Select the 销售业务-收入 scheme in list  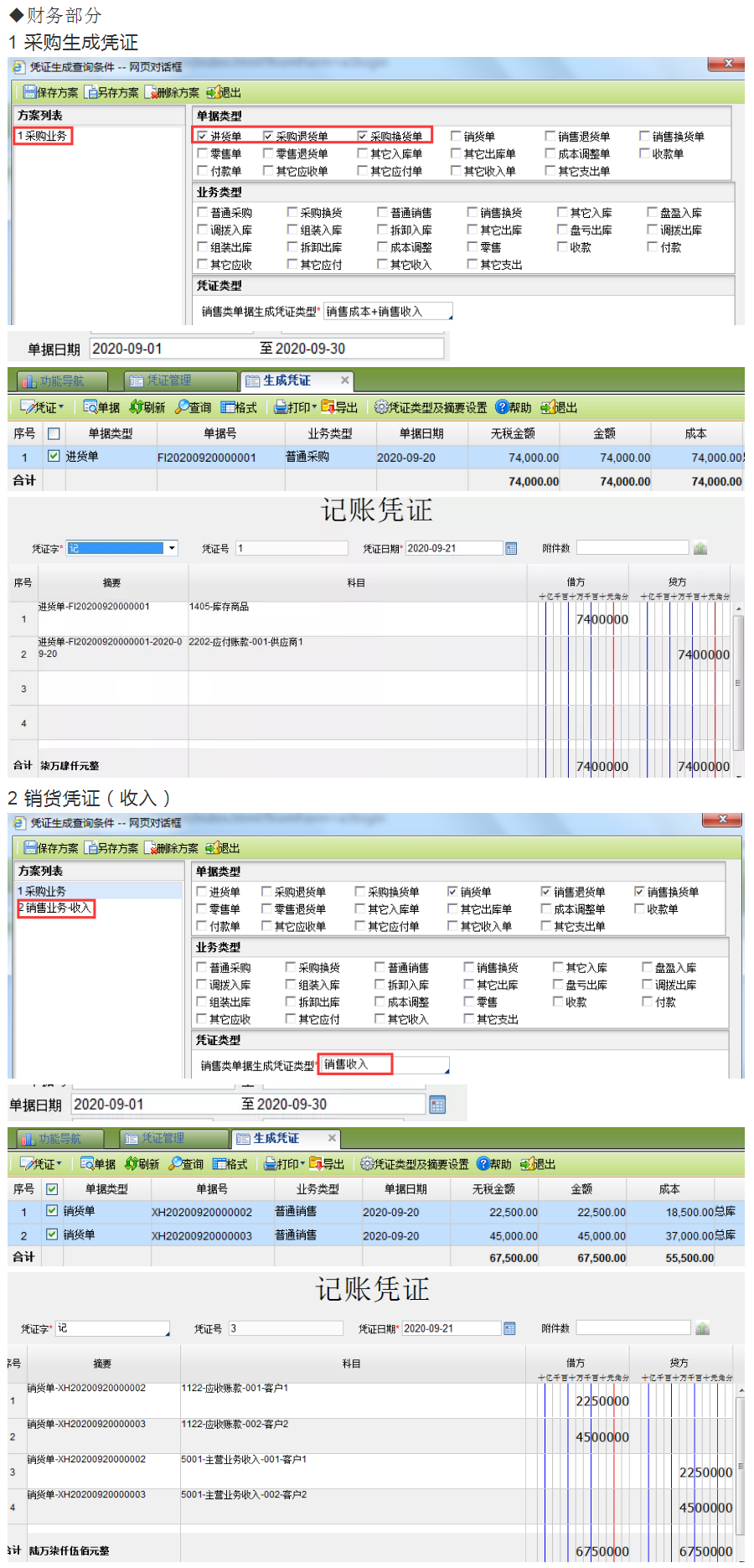(x=57, y=908)
